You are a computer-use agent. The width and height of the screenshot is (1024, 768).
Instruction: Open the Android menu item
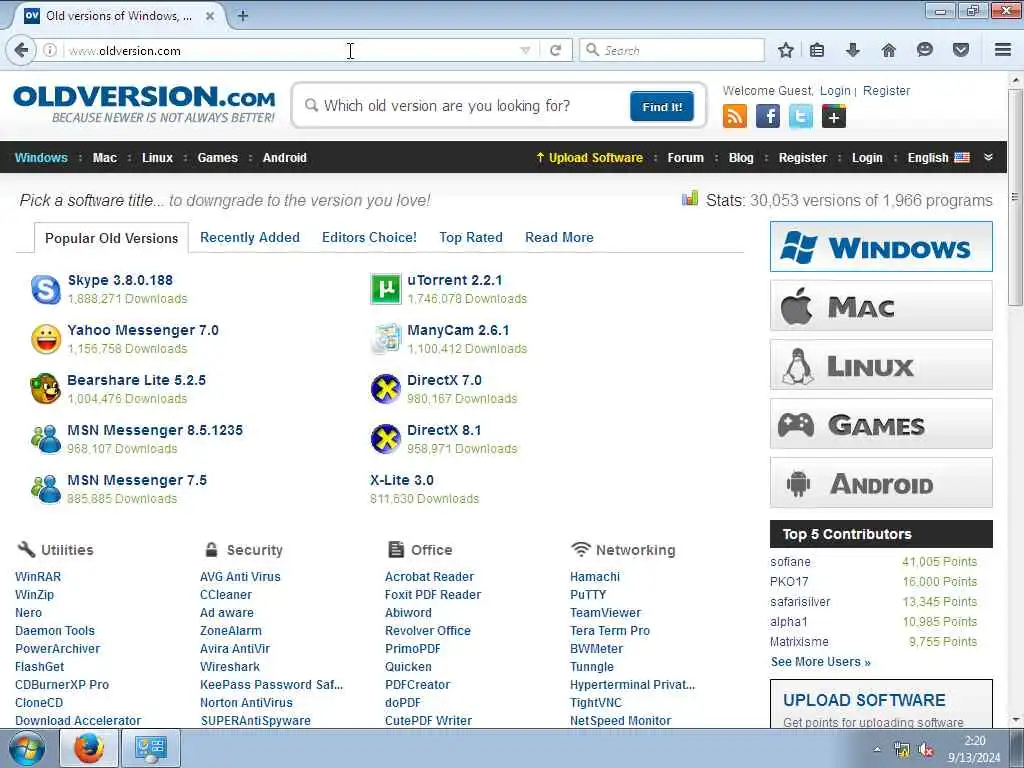285,157
